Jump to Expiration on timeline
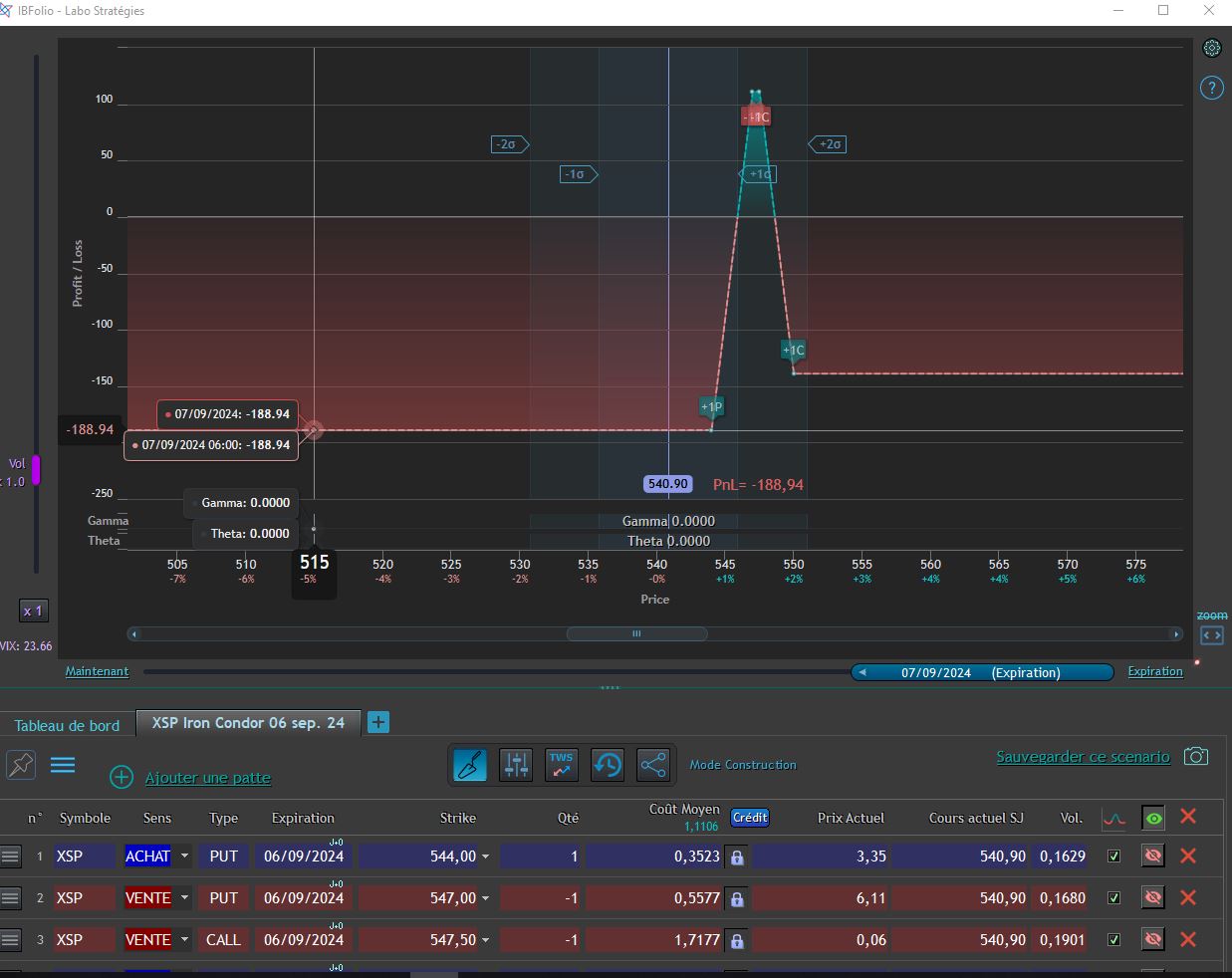 tap(1155, 671)
